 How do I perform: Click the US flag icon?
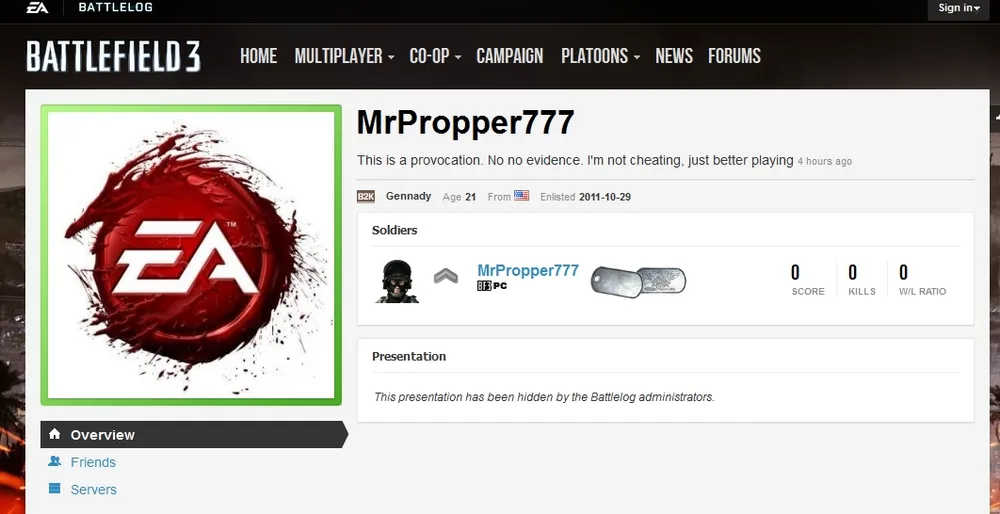[x=522, y=196]
